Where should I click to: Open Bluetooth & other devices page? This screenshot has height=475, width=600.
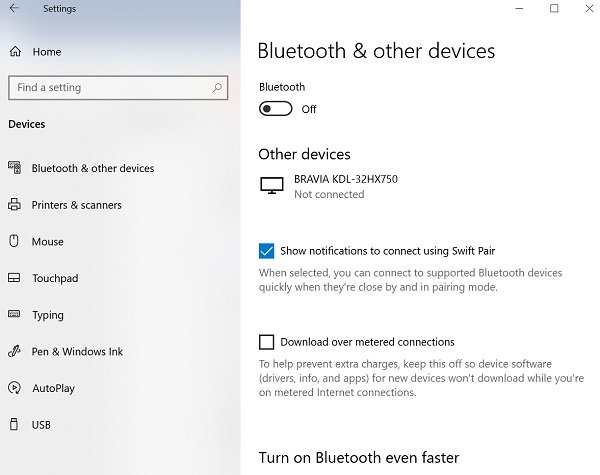93,168
